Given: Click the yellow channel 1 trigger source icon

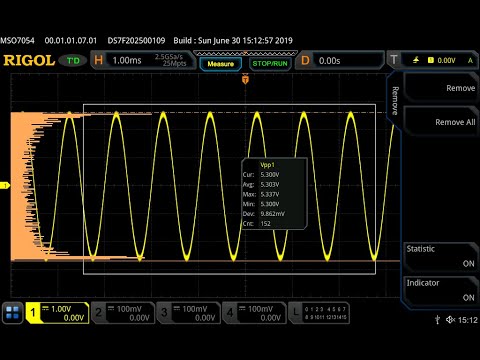Looking at the screenshot, I should [431, 60].
